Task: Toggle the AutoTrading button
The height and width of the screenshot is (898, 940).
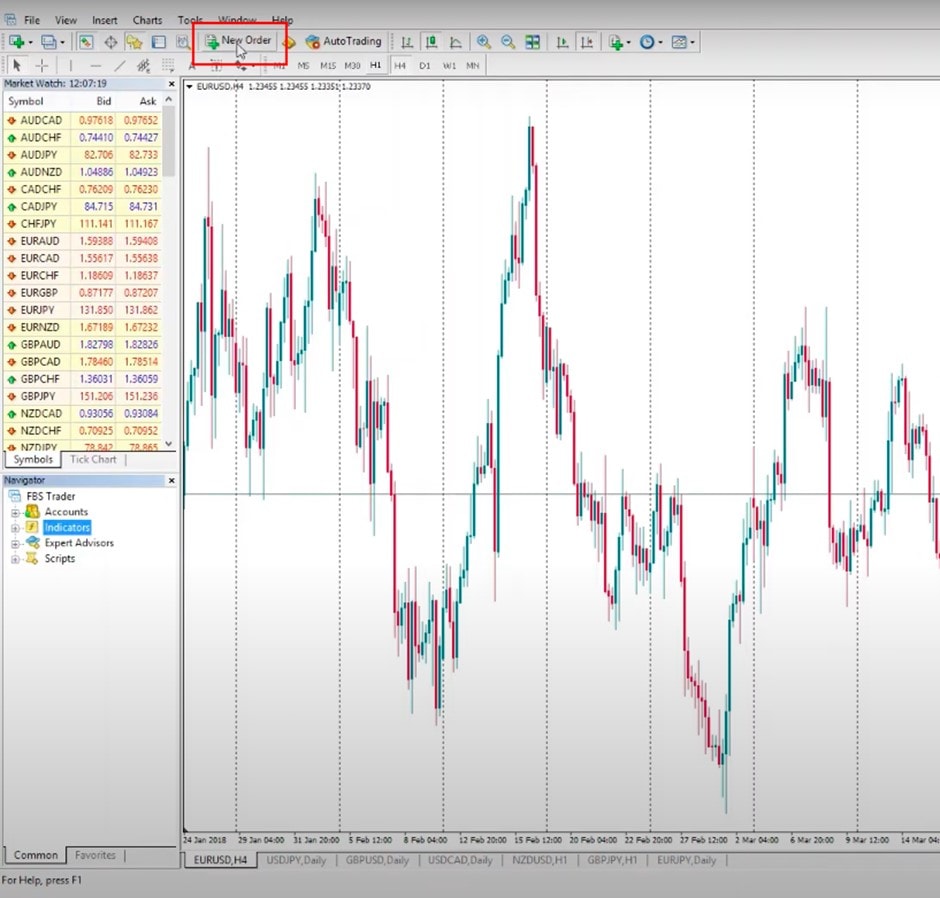Action: [343, 42]
